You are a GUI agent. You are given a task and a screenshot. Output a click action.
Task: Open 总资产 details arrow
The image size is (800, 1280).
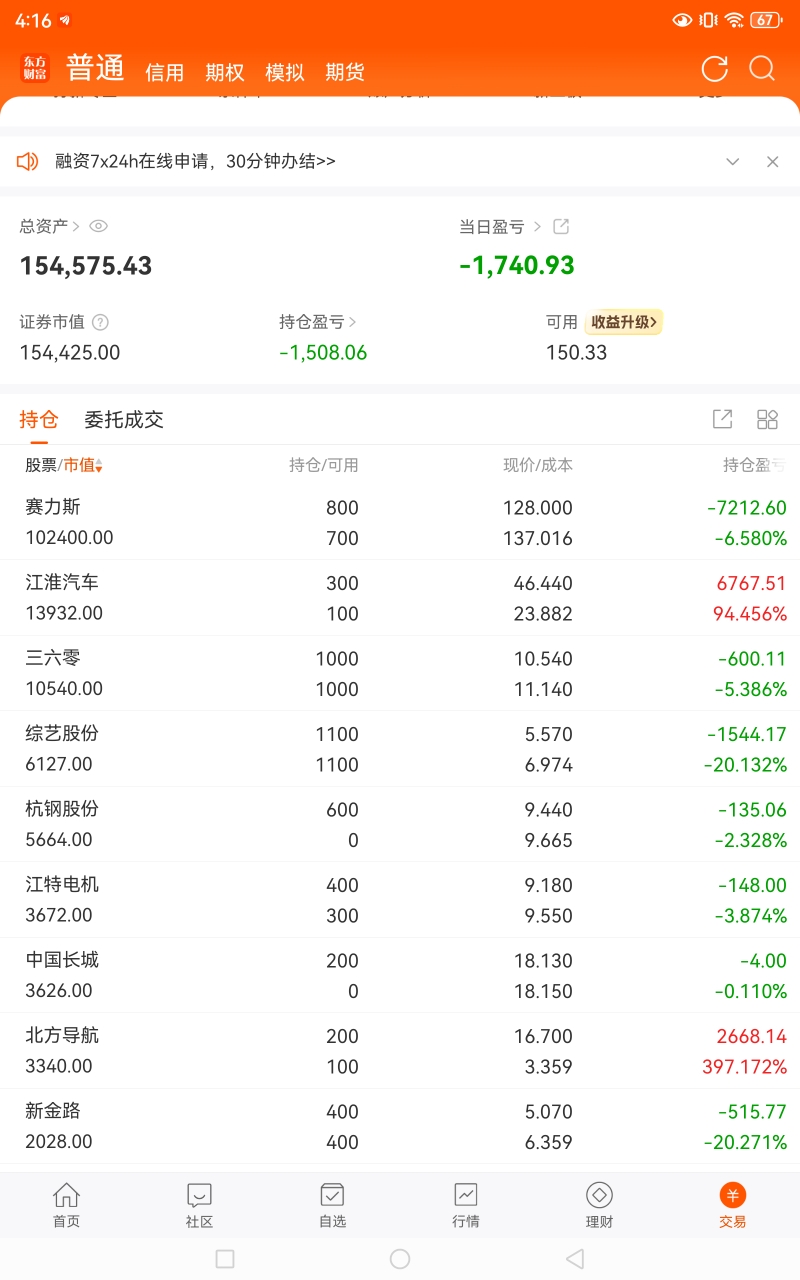click(76, 227)
